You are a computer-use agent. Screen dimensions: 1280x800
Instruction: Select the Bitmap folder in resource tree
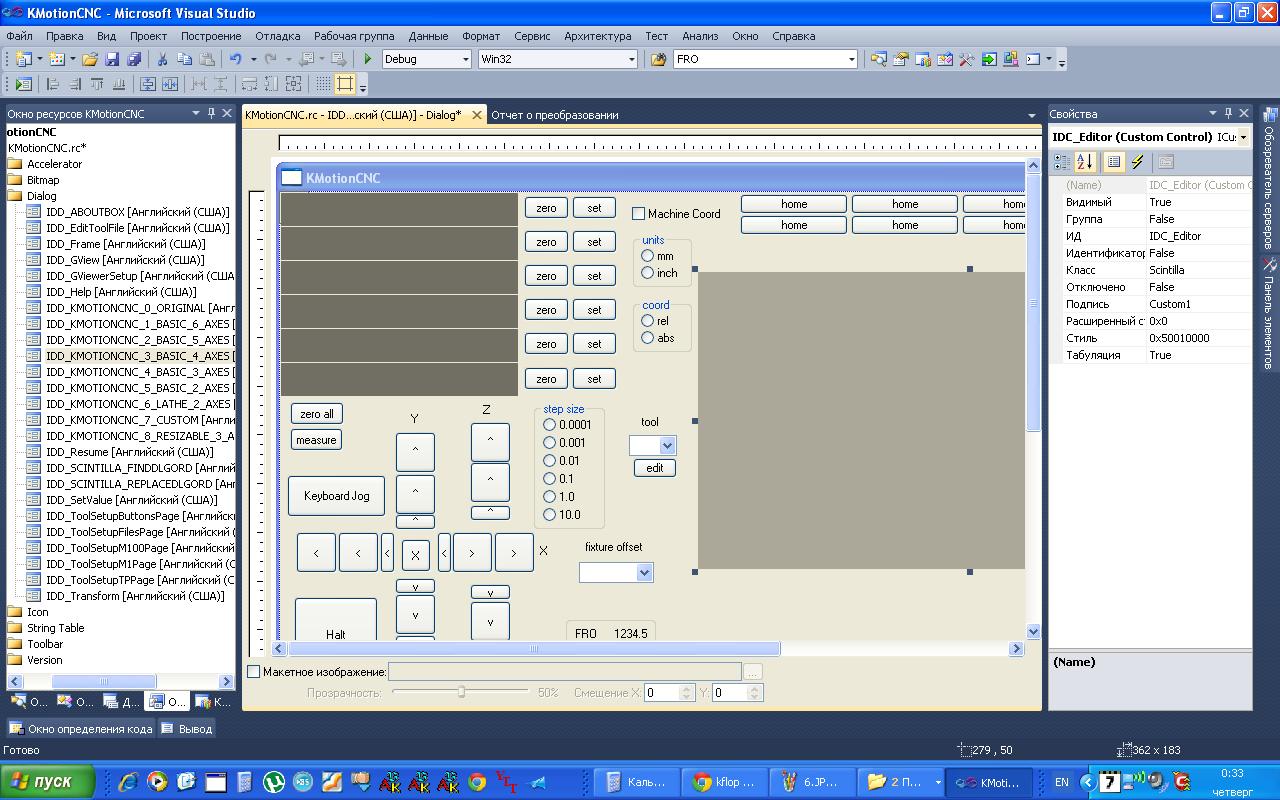point(43,180)
